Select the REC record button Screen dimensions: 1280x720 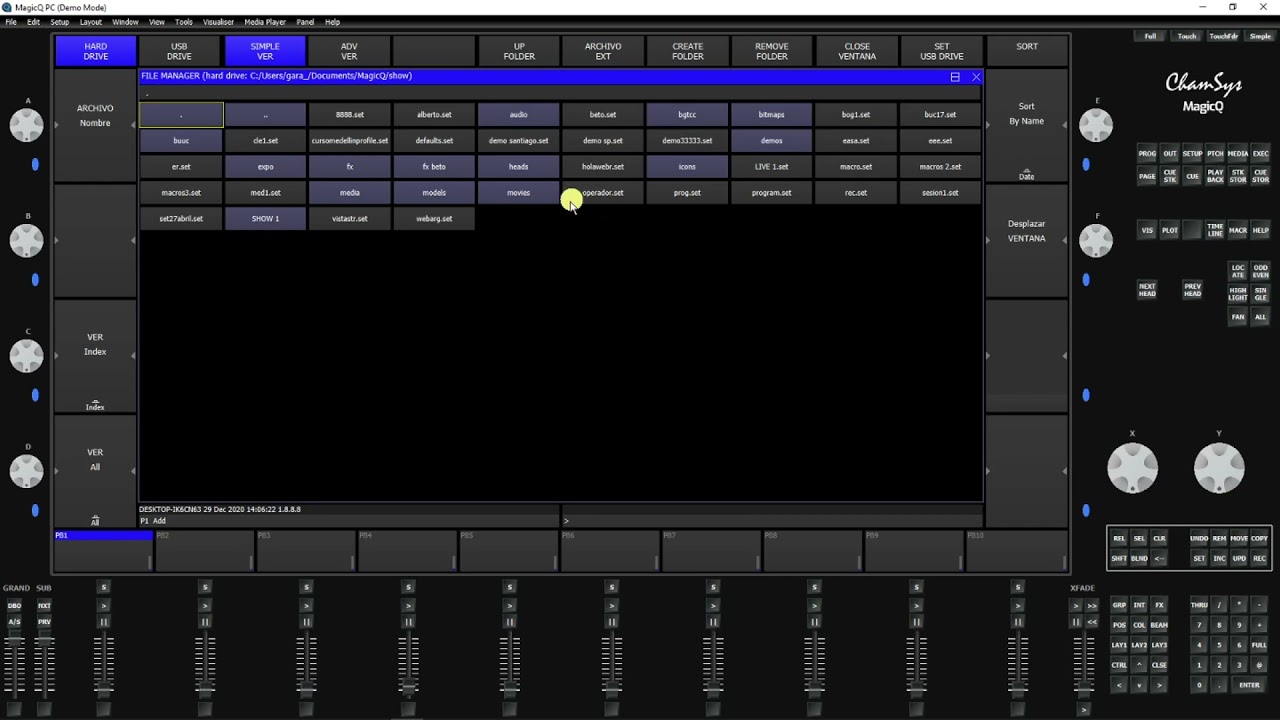(1260, 558)
